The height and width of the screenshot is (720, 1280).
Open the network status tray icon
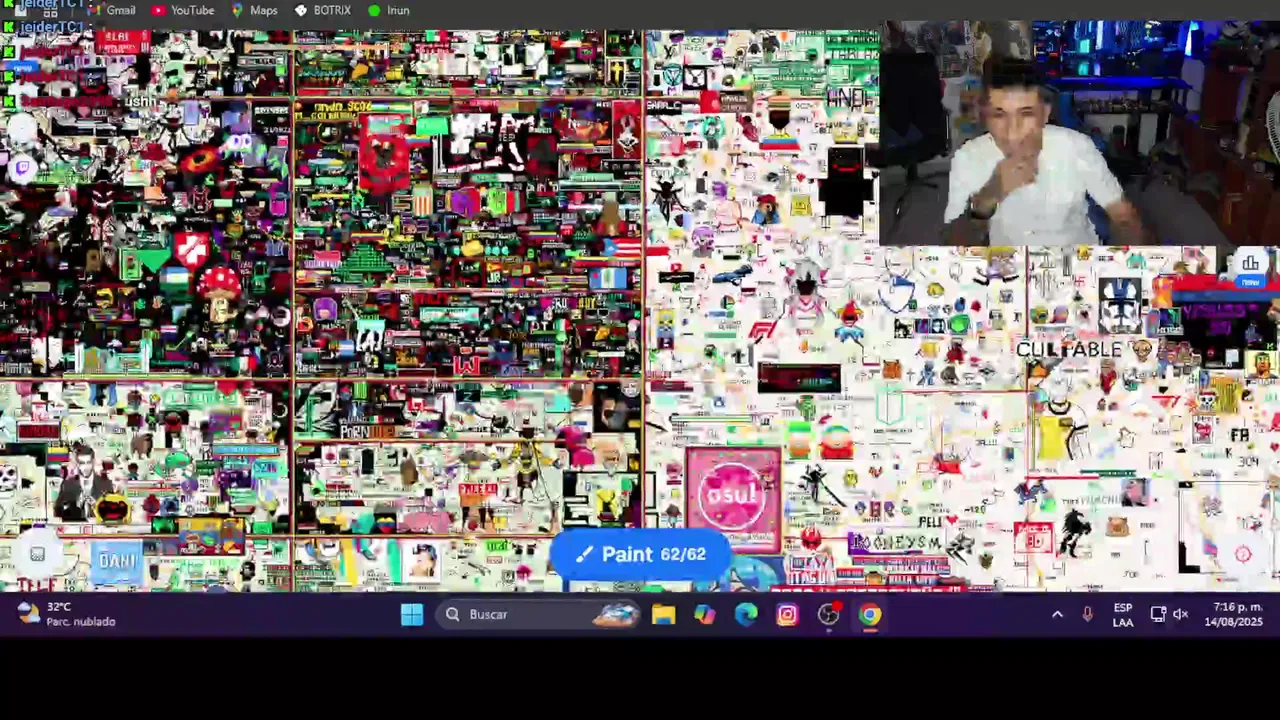click(x=1158, y=614)
